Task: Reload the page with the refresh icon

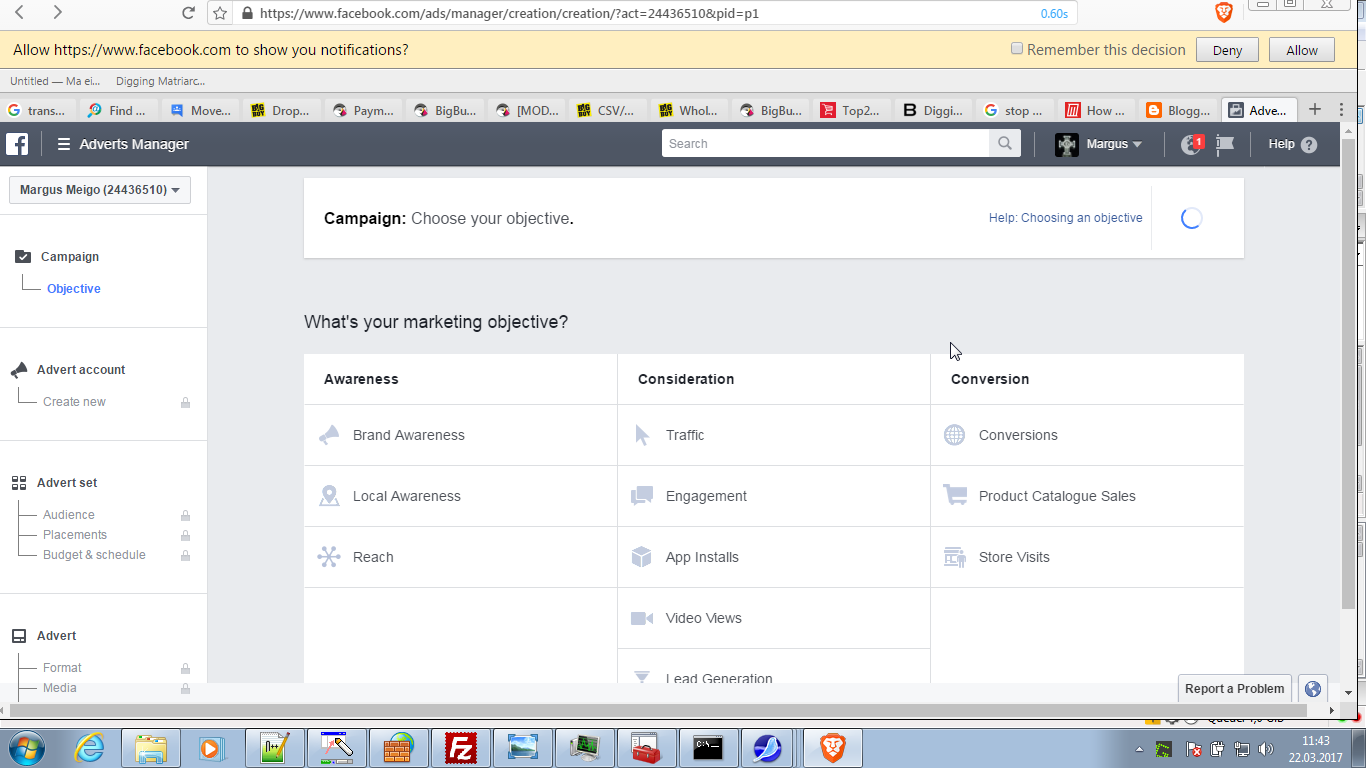Action: tap(188, 13)
